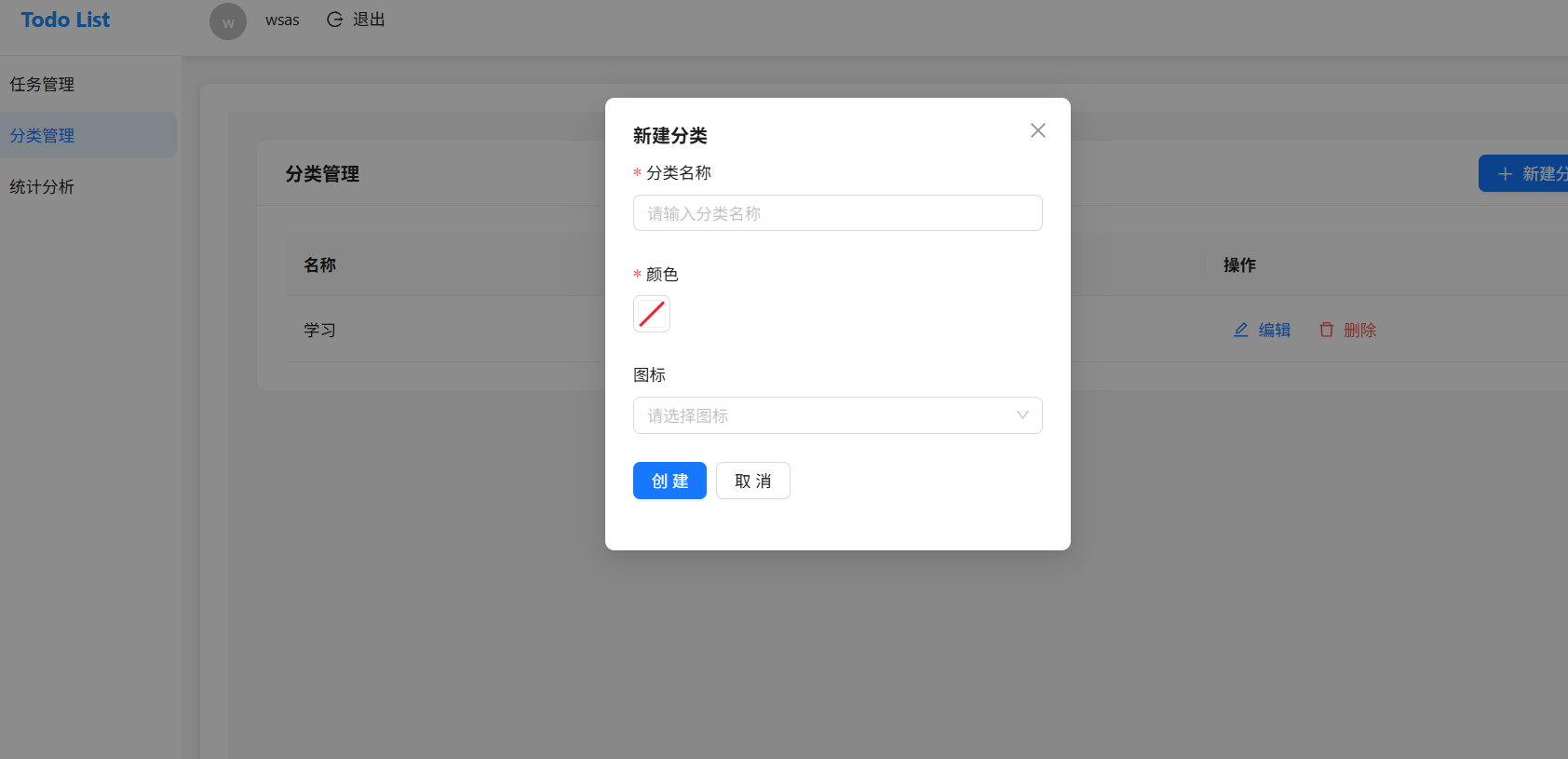Close the 新建分类 dialog with the X
Image resolution: width=1568 pixels, height=759 pixels.
pyautogui.click(x=1037, y=130)
